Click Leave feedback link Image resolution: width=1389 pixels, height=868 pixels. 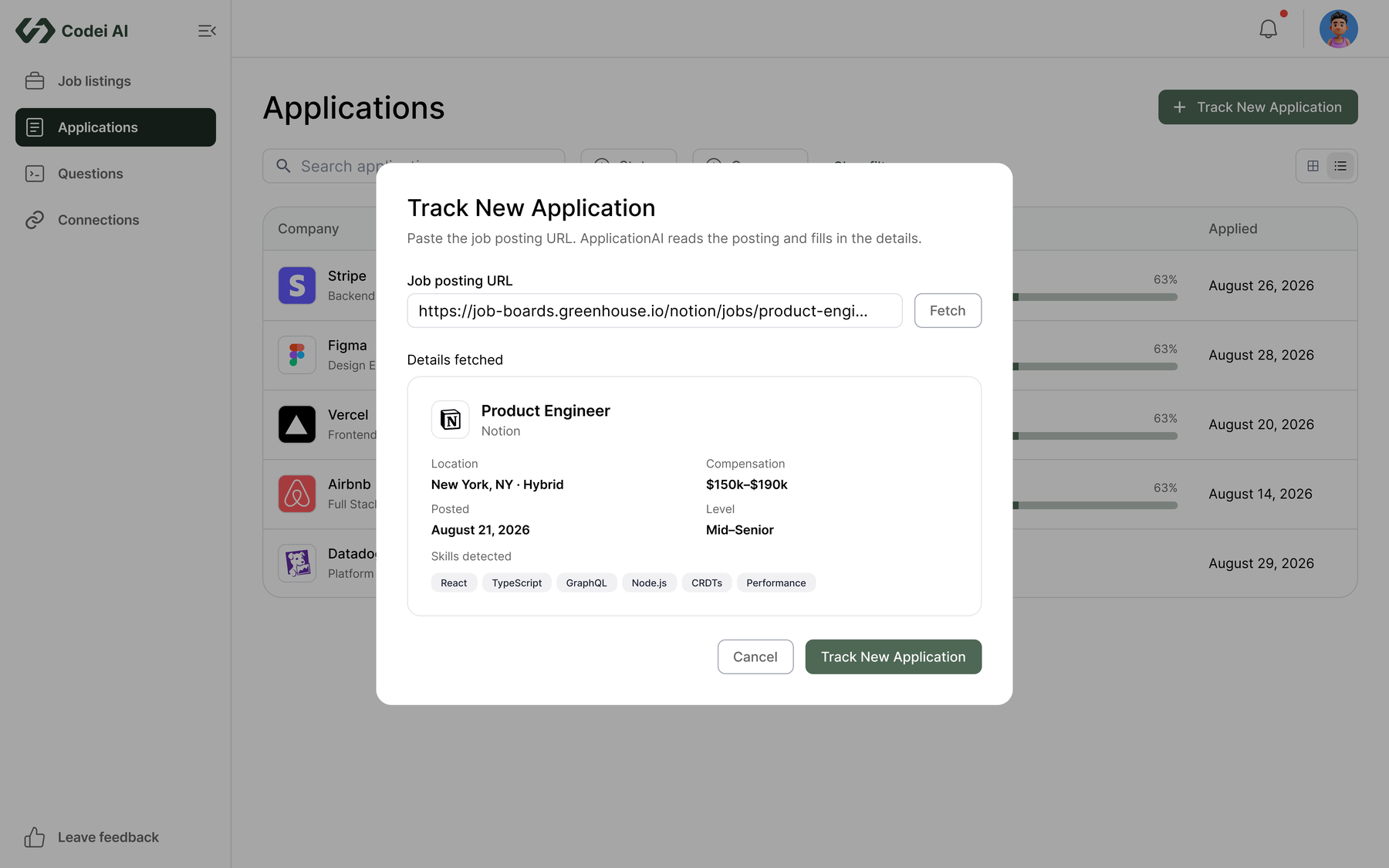point(108,837)
